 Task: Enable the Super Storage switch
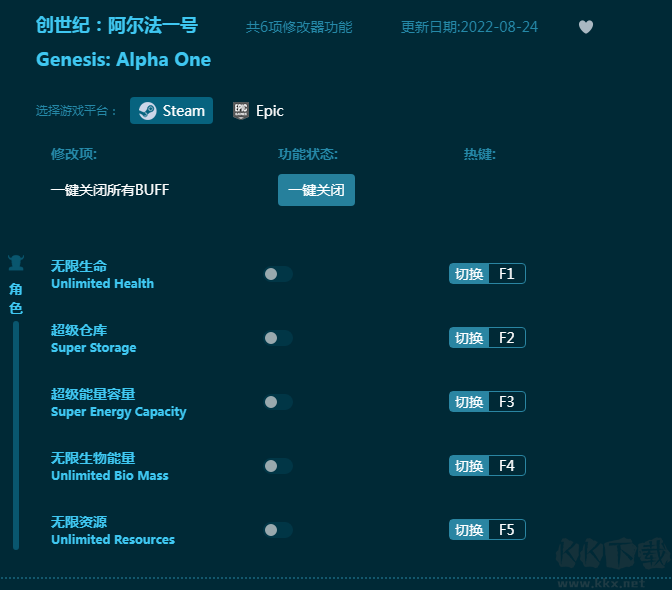pos(278,338)
